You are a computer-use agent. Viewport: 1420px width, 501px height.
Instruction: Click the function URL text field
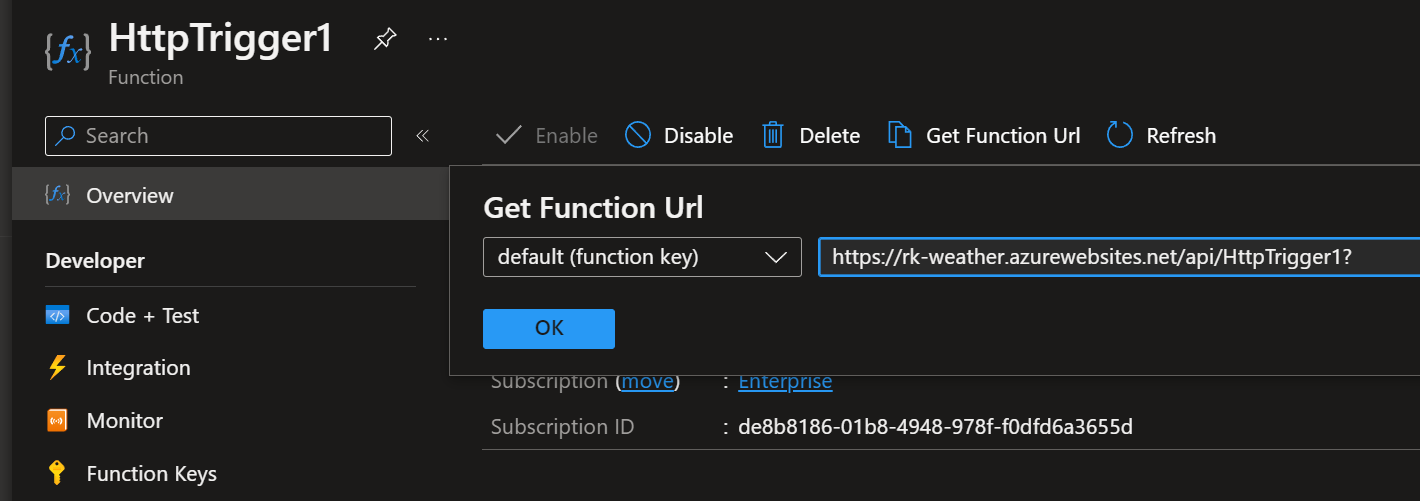coord(1118,257)
